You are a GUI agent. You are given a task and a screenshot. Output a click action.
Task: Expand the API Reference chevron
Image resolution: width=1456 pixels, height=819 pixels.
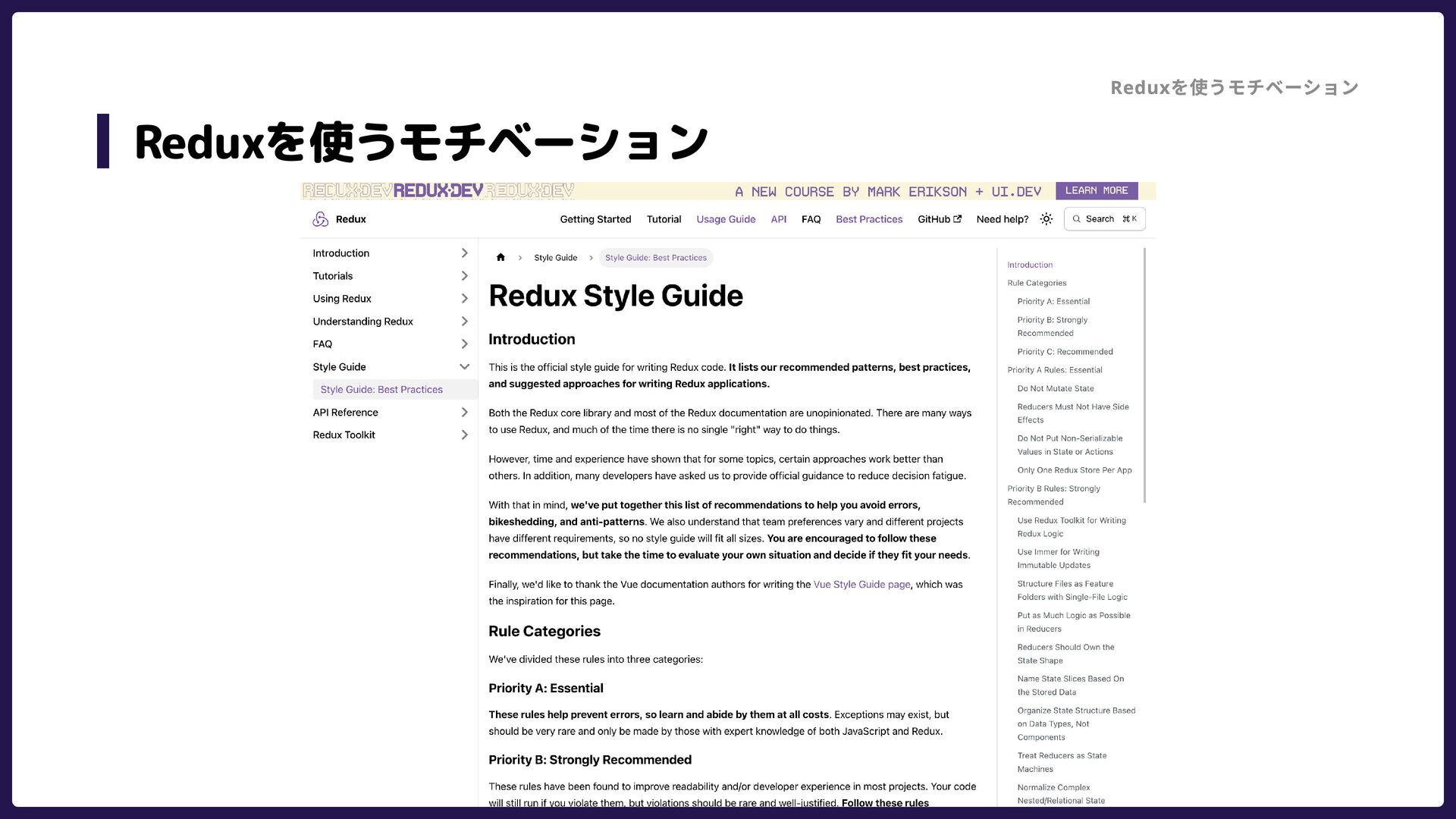point(464,413)
